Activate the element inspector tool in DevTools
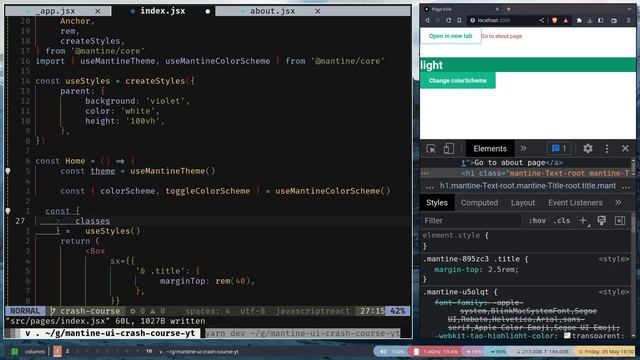 coord(431,149)
